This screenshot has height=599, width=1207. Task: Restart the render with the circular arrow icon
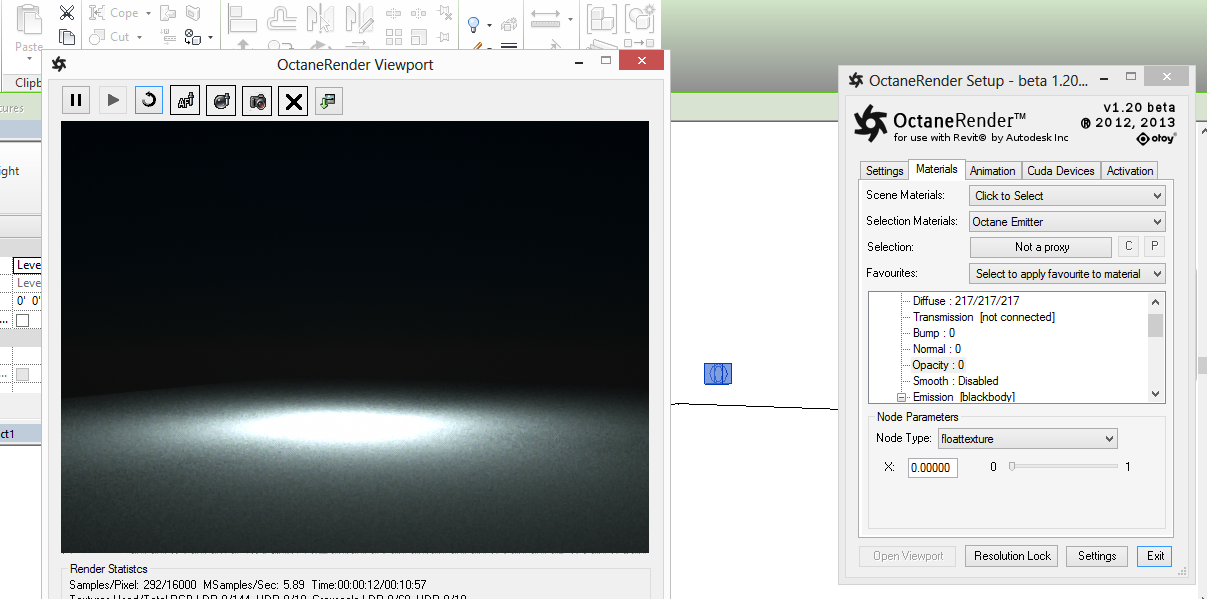coord(149,100)
